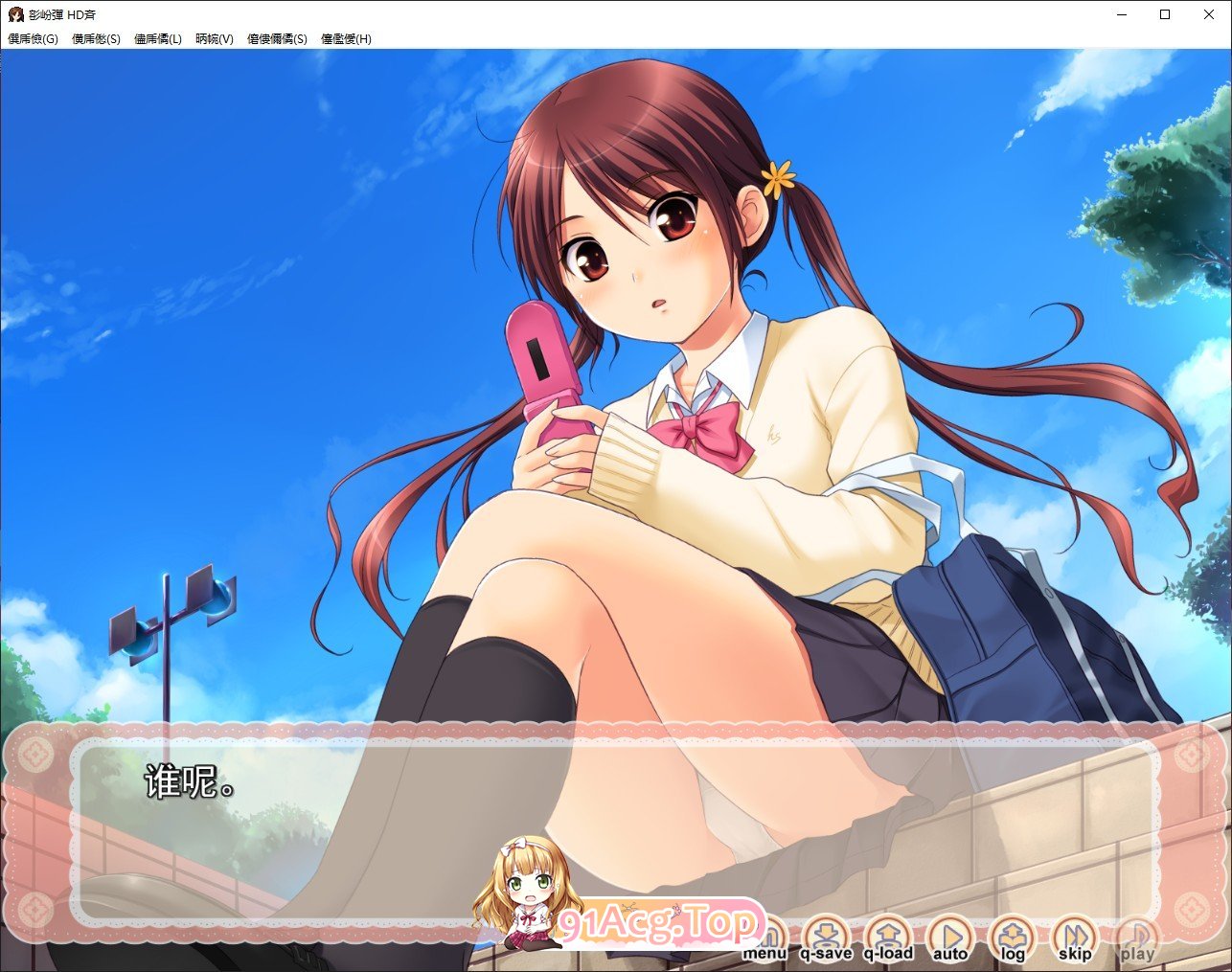Open the help menu ending in (H)
Screen dimensions: 1232x972
coord(346,39)
